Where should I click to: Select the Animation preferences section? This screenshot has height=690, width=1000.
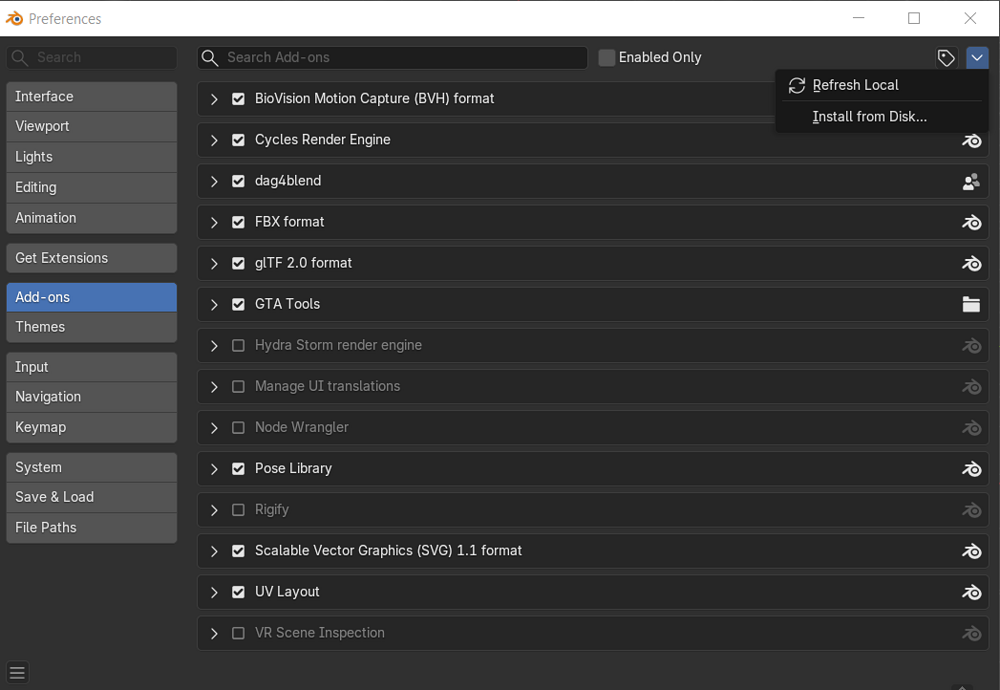tap(91, 218)
